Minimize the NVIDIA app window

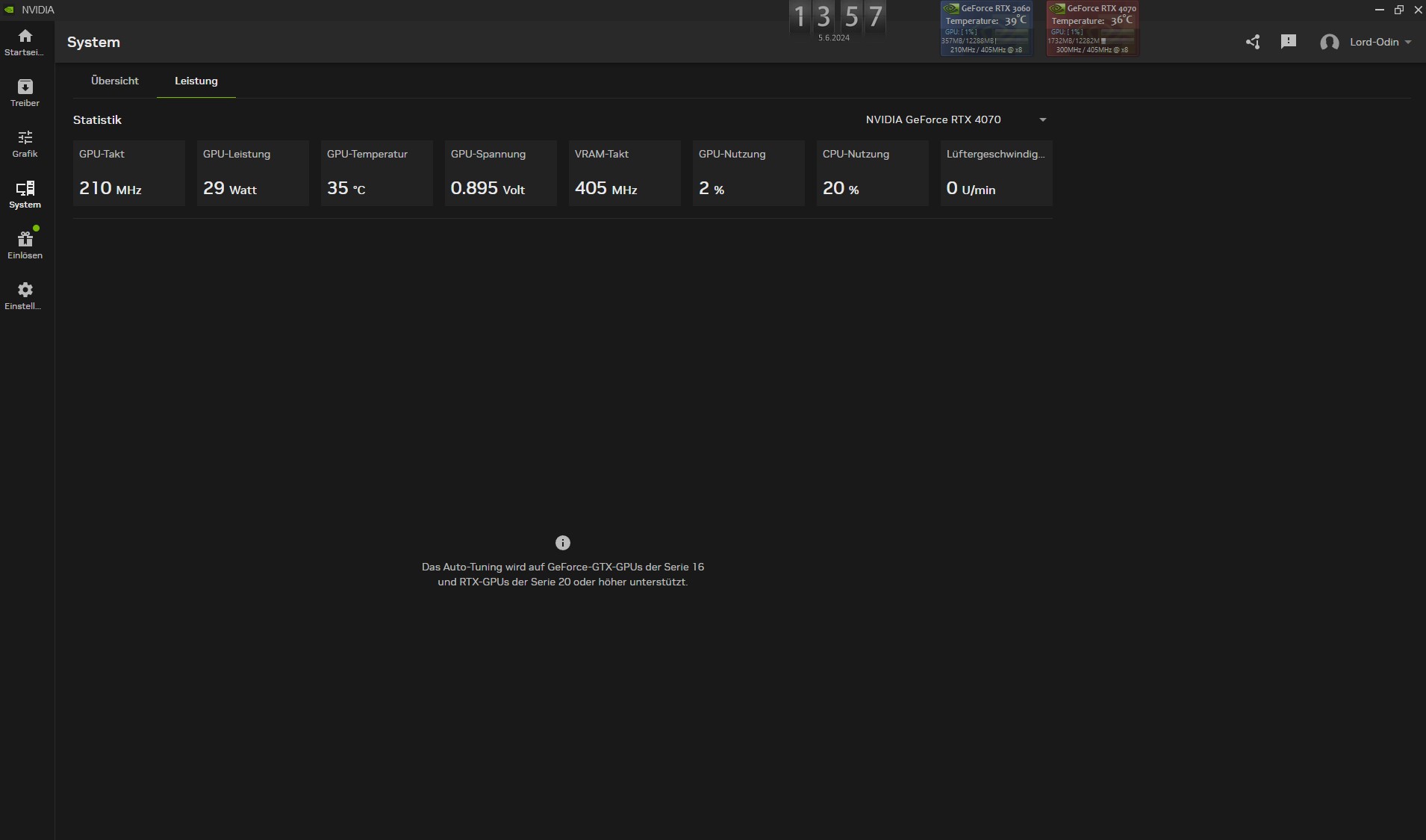click(x=1379, y=10)
